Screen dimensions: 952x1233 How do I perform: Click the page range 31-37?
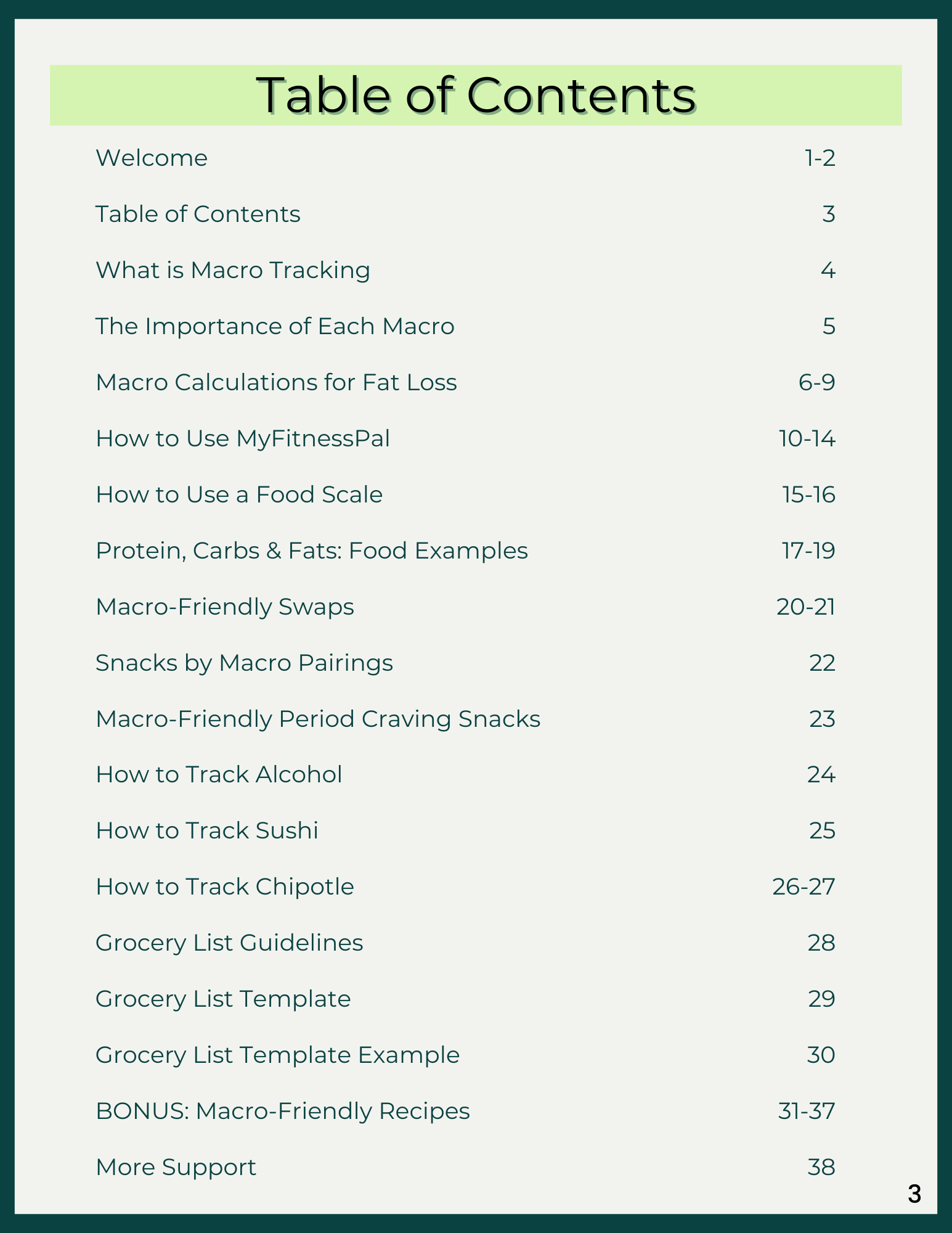click(x=807, y=1112)
